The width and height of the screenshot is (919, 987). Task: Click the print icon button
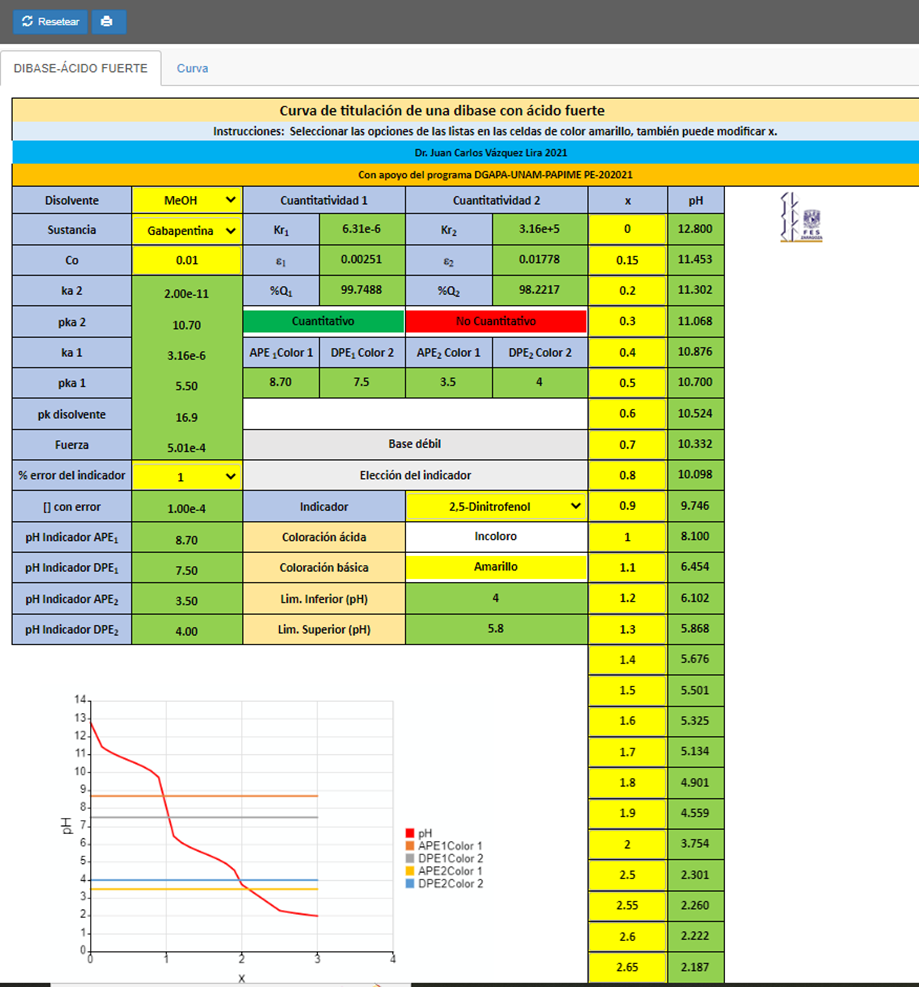[x=108, y=22]
